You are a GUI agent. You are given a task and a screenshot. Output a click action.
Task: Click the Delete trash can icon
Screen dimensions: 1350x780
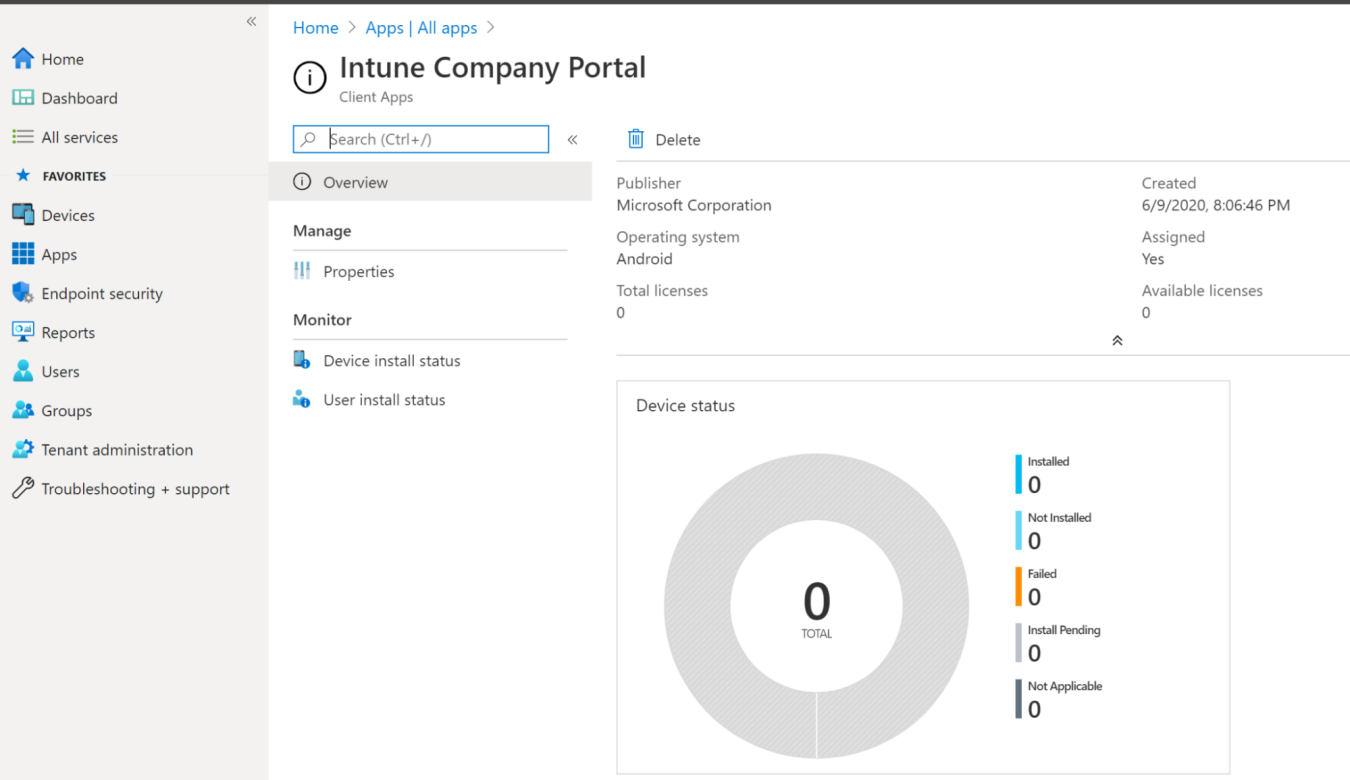(636, 139)
